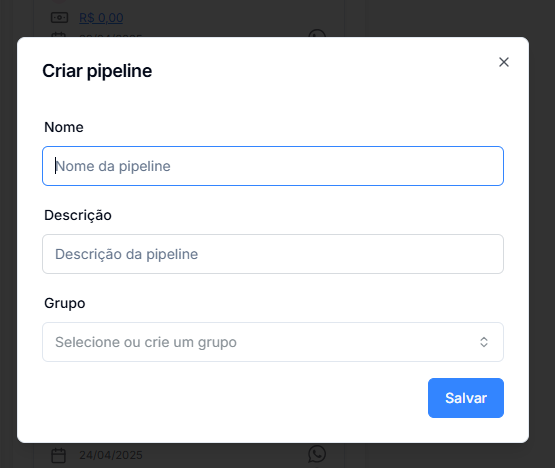Open WhatsApp icon below the dialog
The width and height of the screenshot is (555, 468).
[317, 454]
